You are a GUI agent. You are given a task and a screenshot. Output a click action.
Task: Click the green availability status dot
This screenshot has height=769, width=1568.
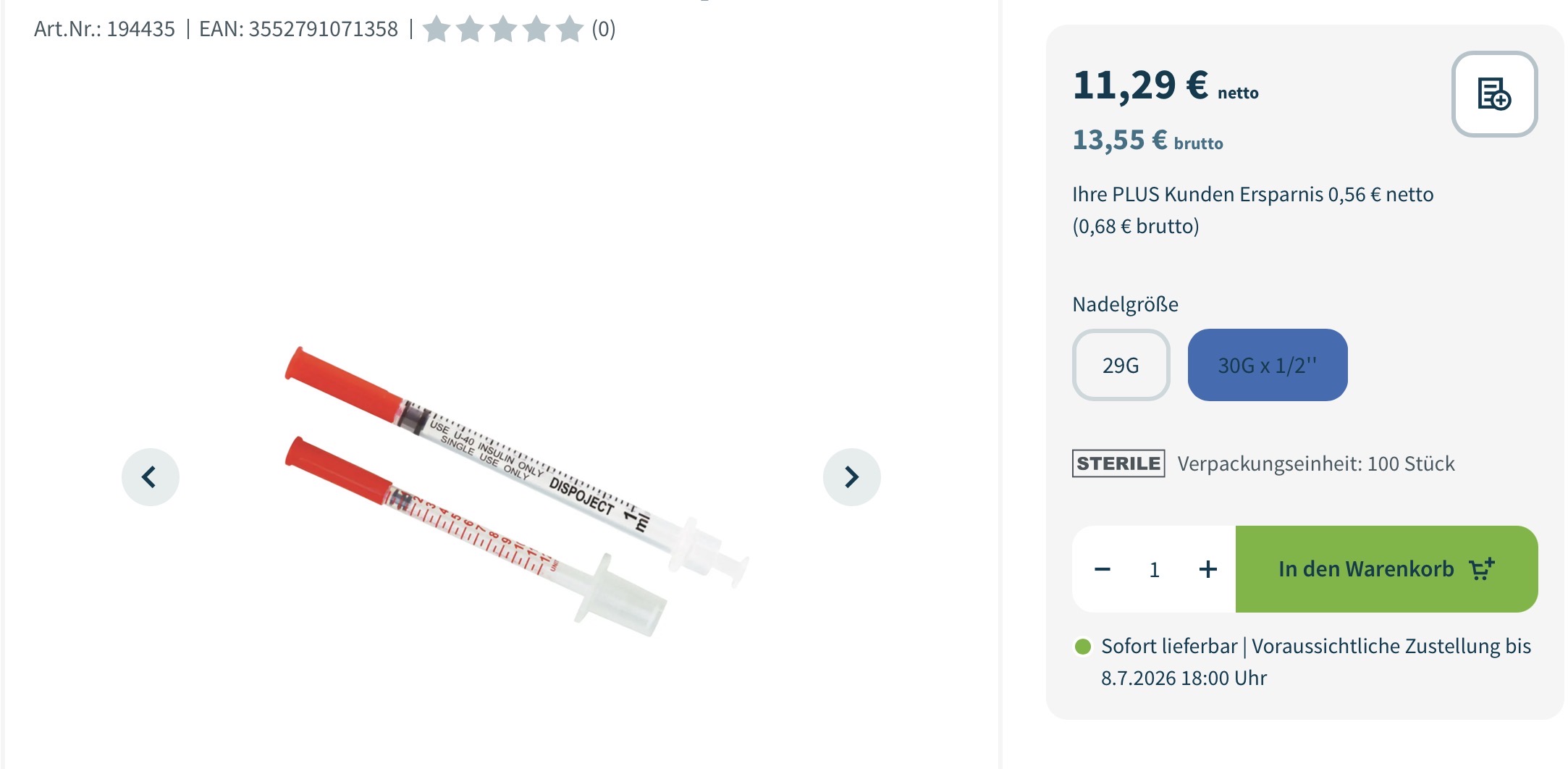1083,646
